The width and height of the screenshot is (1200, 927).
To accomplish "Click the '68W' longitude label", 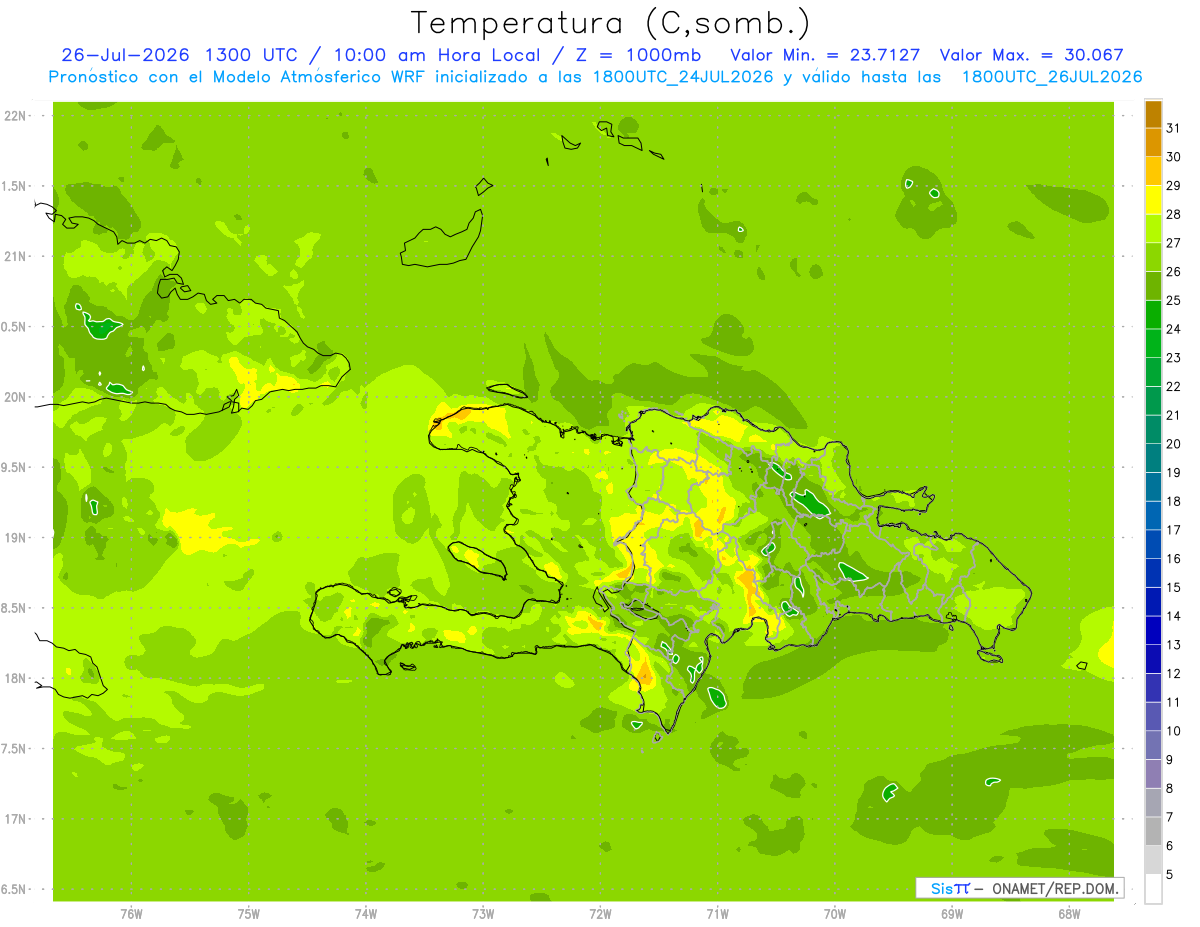I will (1069, 914).
